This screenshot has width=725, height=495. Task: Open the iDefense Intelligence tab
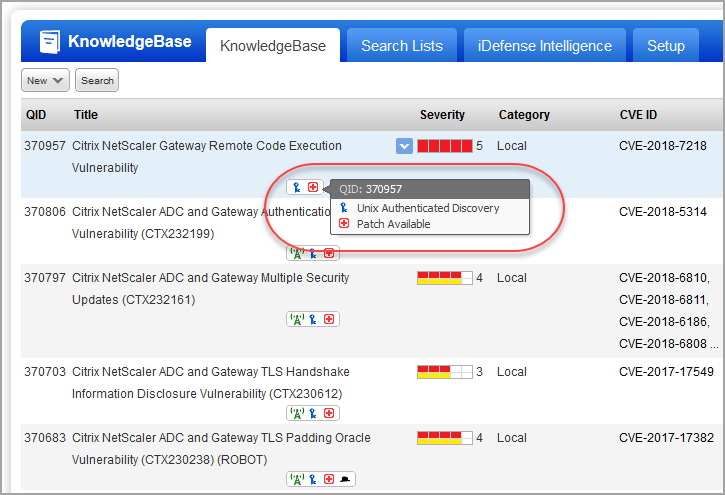pos(545,45)
